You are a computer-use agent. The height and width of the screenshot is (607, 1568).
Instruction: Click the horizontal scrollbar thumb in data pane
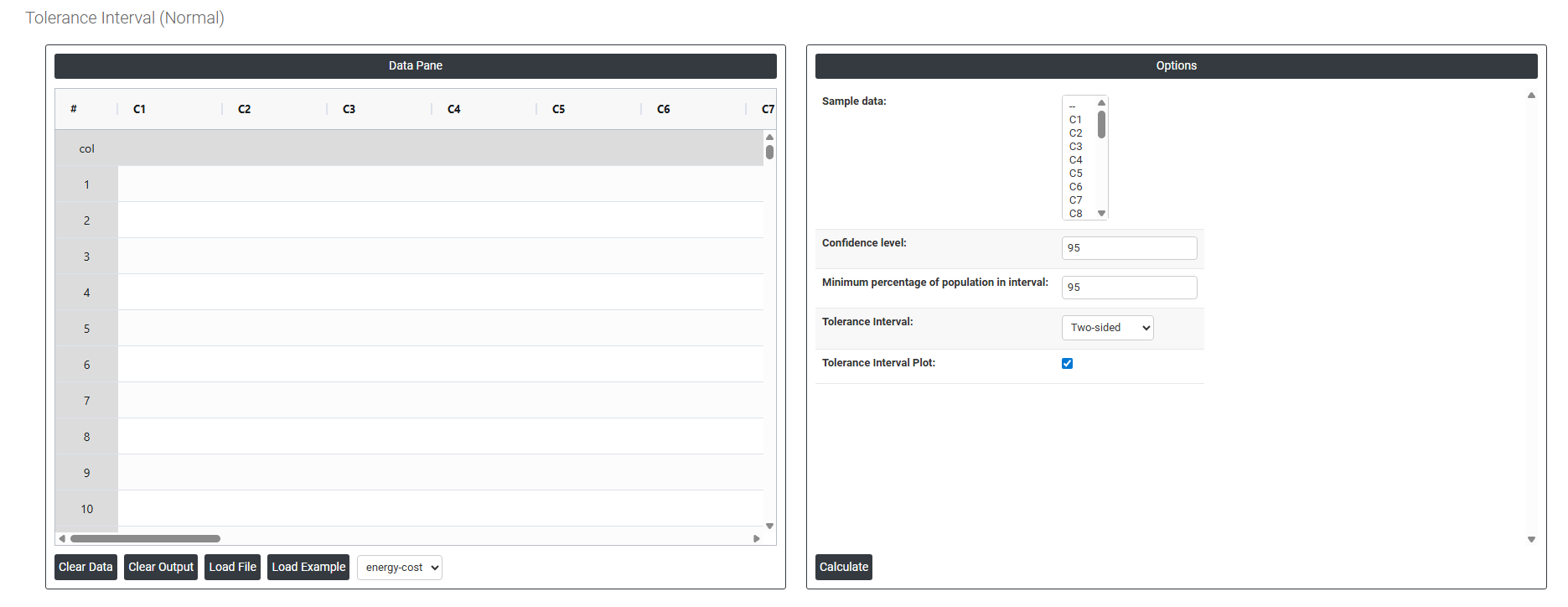coord(145,539)
